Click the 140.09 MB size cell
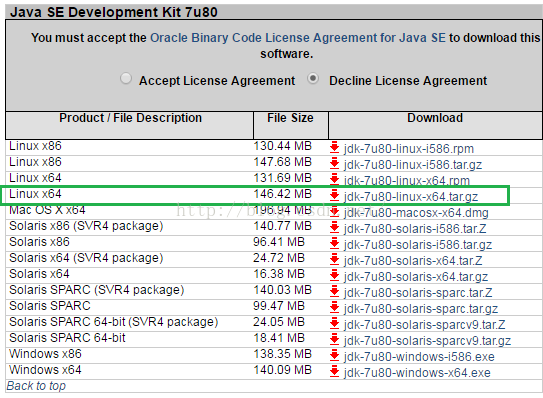543x398 pixels. (283, 370)
